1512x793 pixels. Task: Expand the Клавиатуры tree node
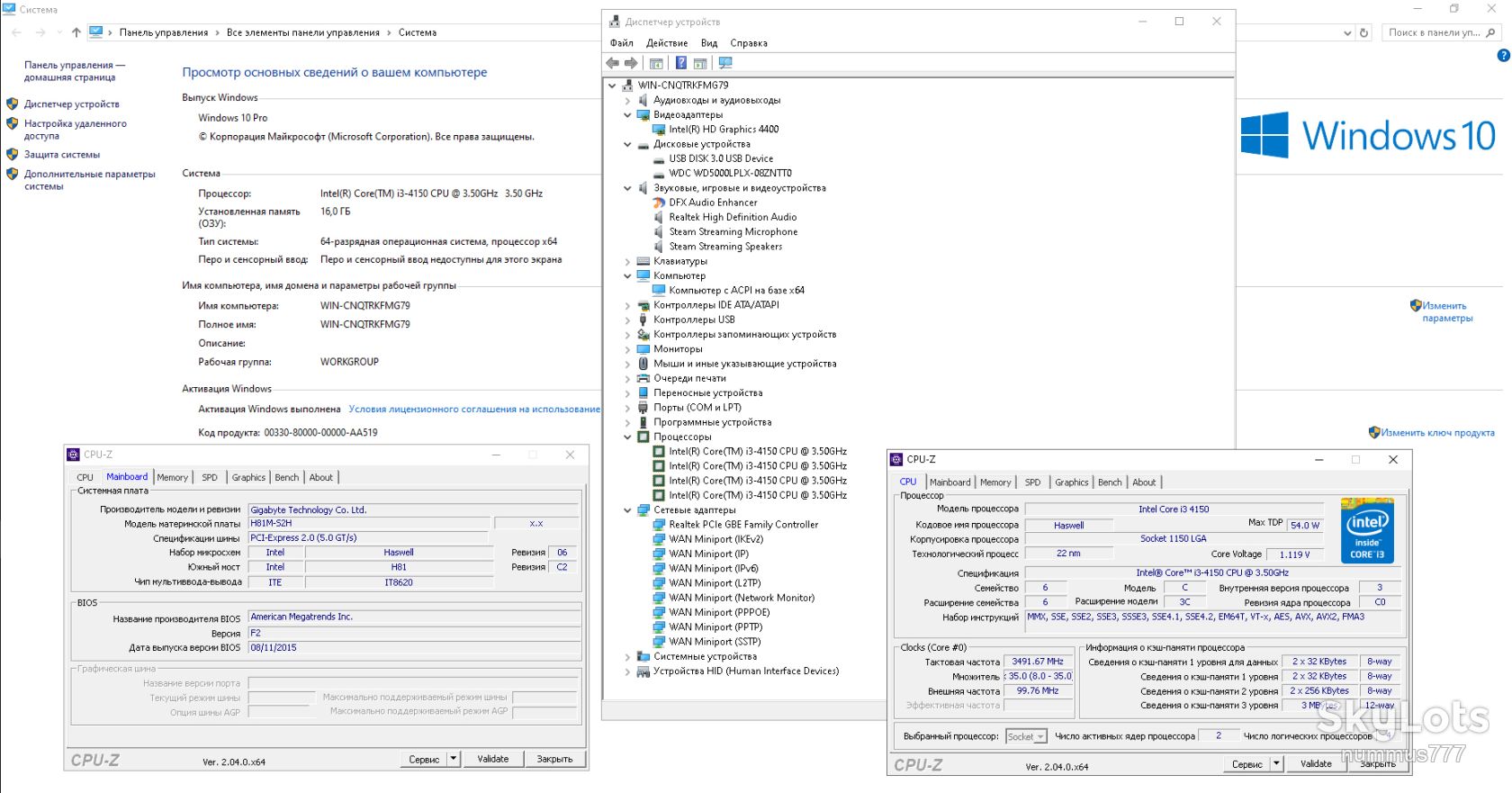(627, 262)
